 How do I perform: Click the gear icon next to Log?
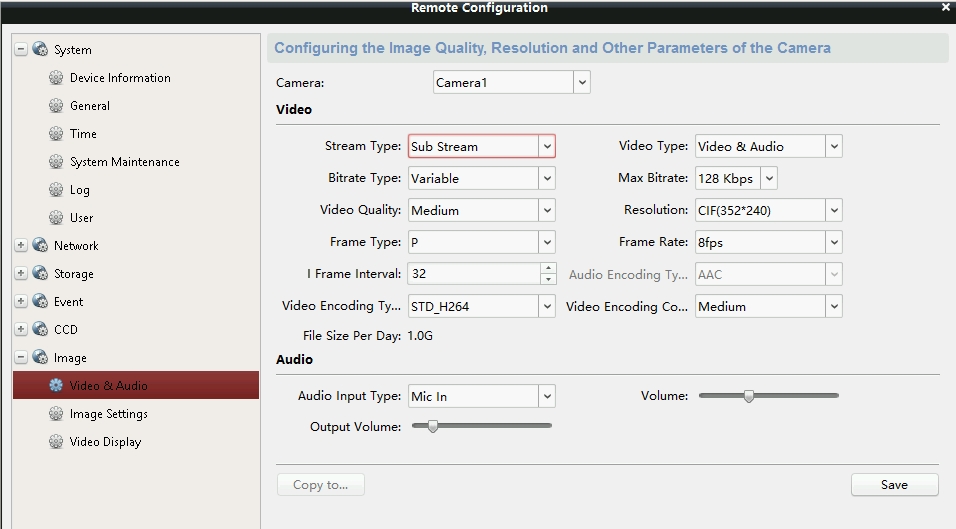point(56,190)
